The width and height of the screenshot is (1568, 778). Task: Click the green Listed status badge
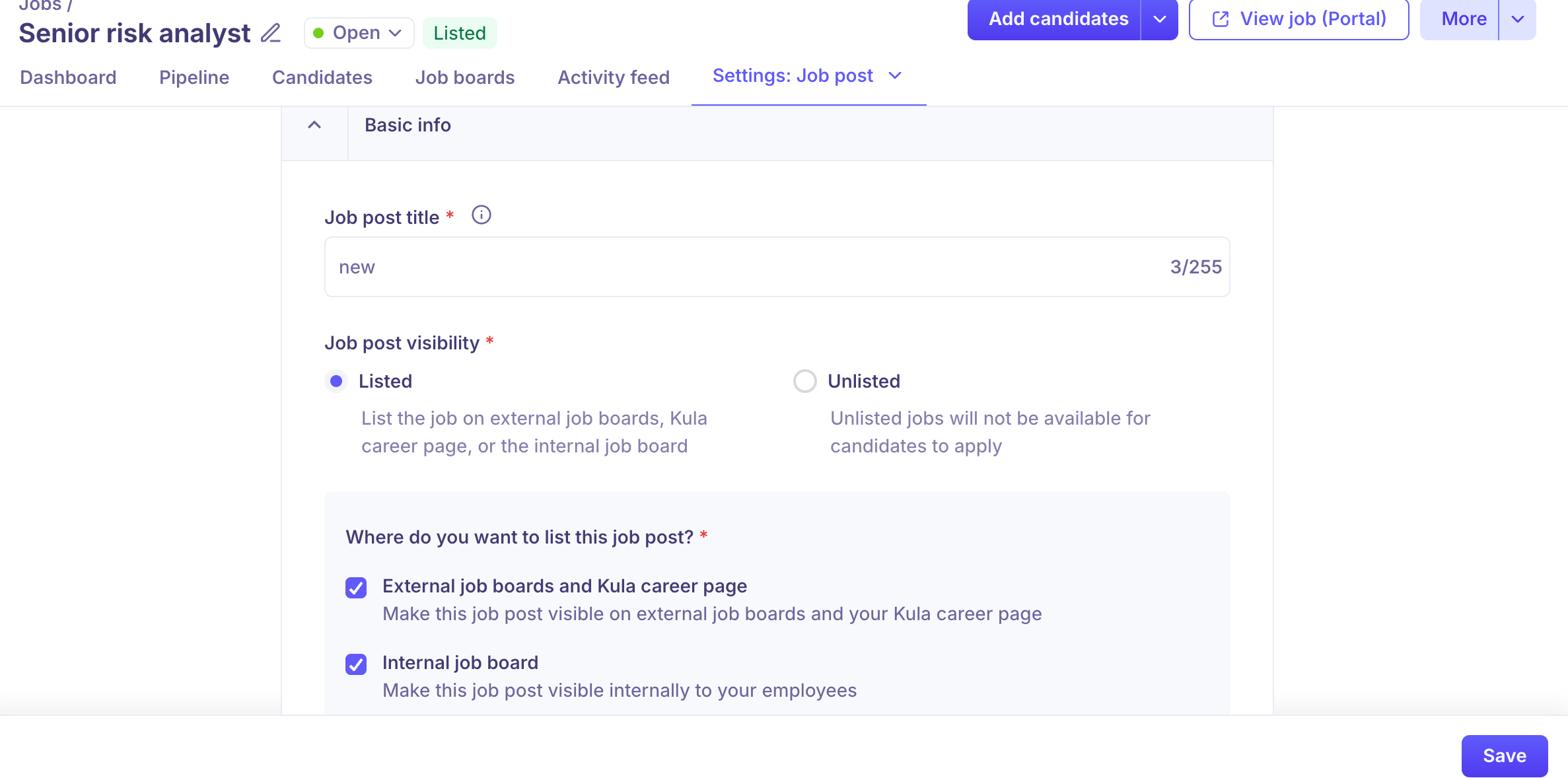tap(460, 33)
